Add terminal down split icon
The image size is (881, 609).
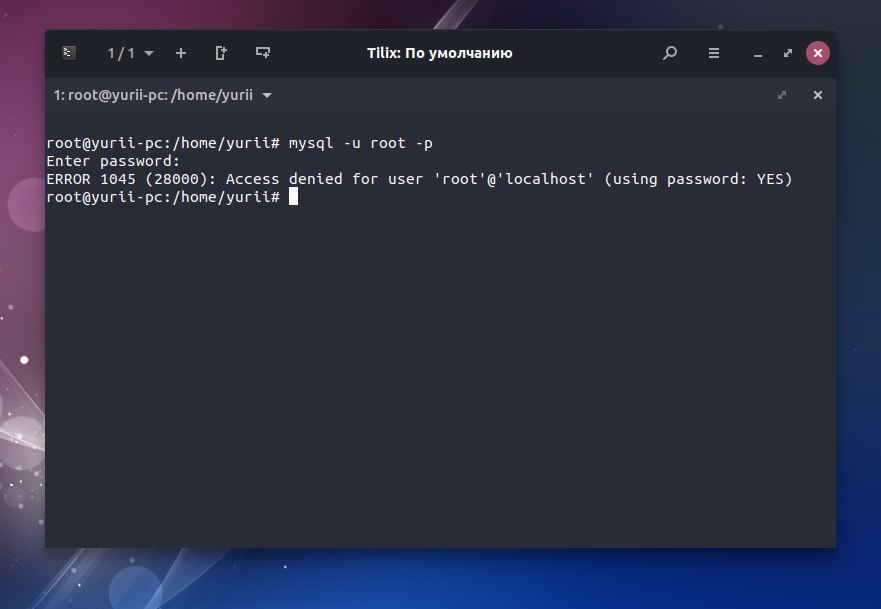tap(263, 53)
